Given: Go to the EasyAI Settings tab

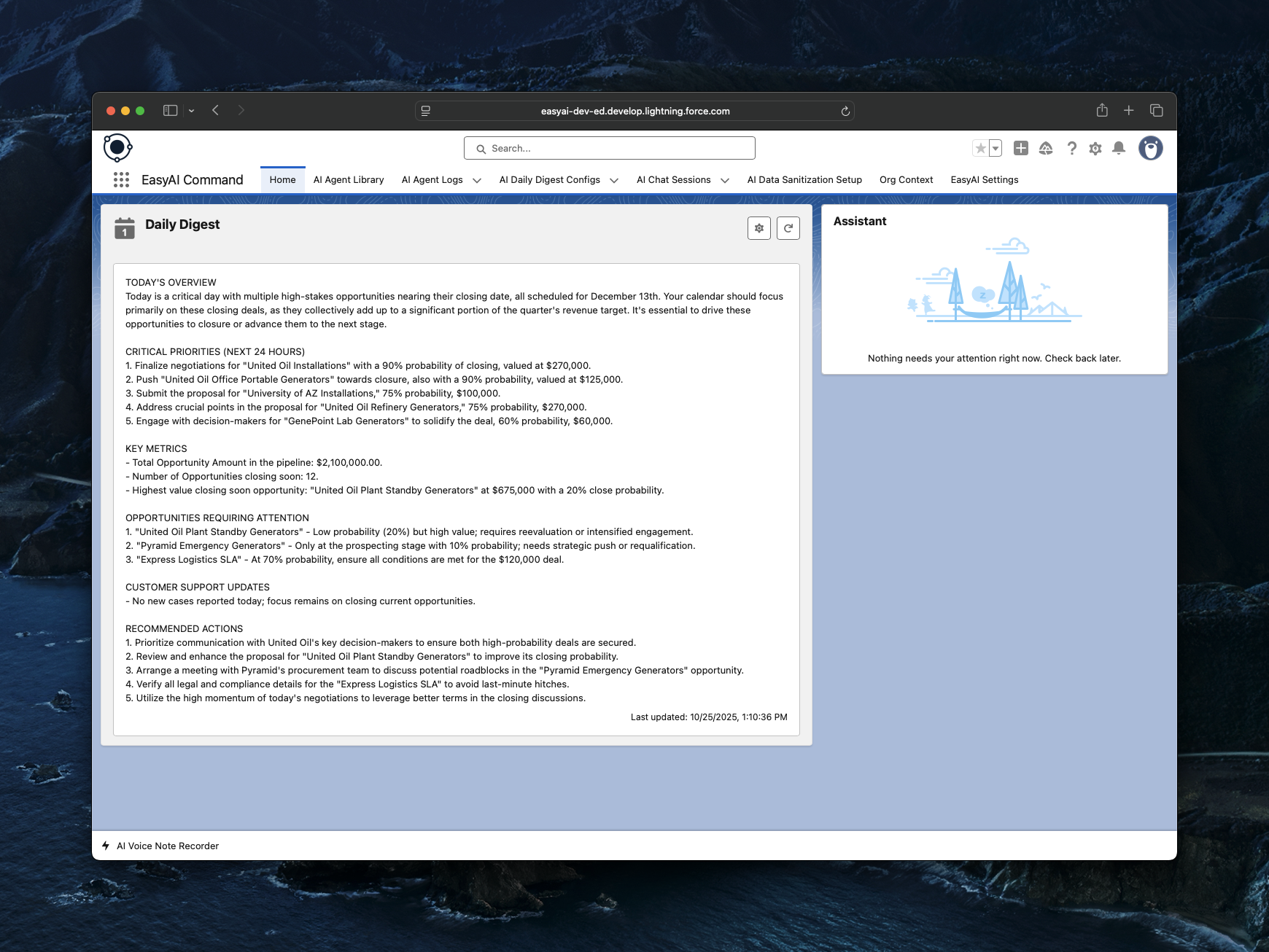Looking at the screenshot, I should (x=984, y=180).
